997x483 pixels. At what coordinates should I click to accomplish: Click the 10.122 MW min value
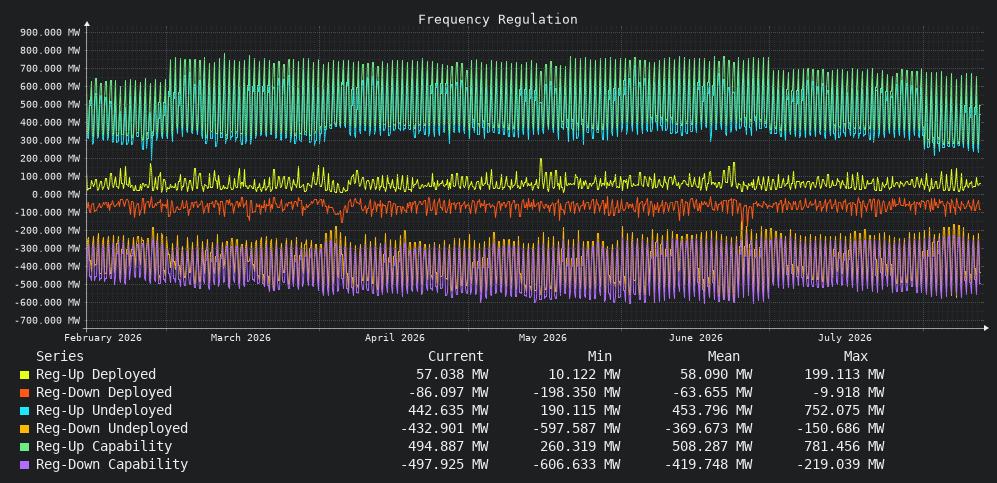click(584, 375)
